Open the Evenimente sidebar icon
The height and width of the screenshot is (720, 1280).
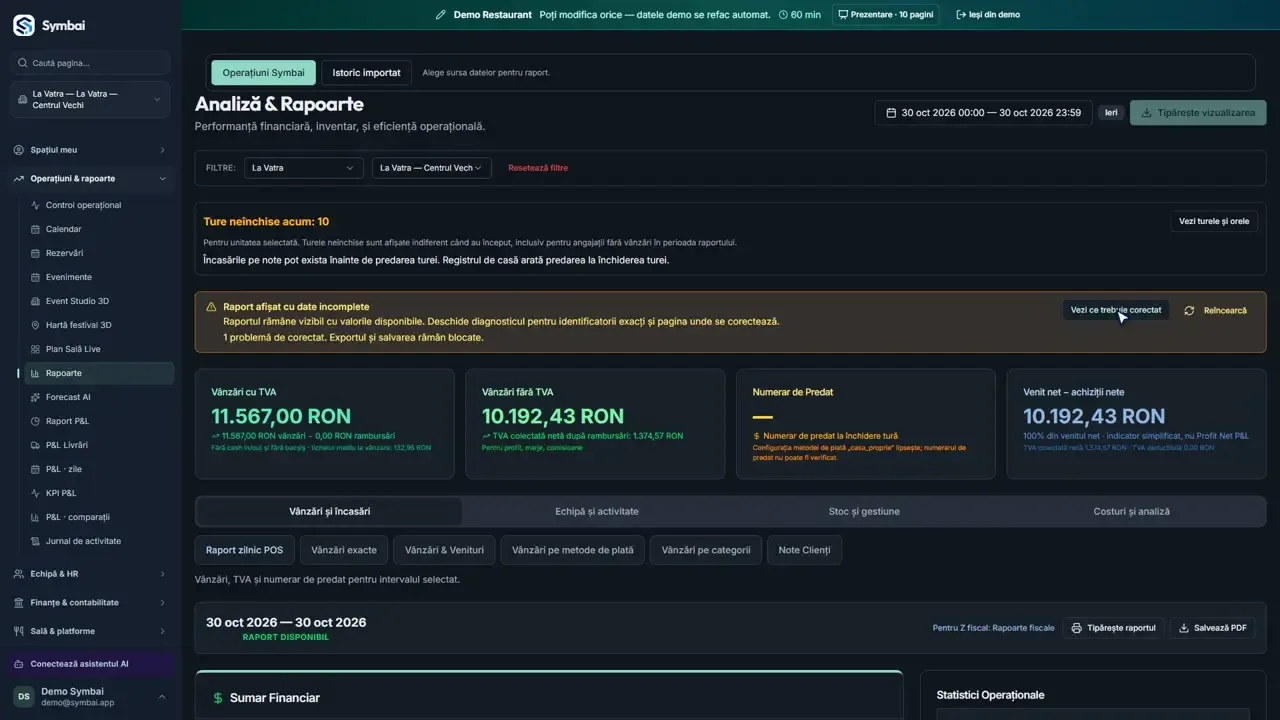[35, 277]
